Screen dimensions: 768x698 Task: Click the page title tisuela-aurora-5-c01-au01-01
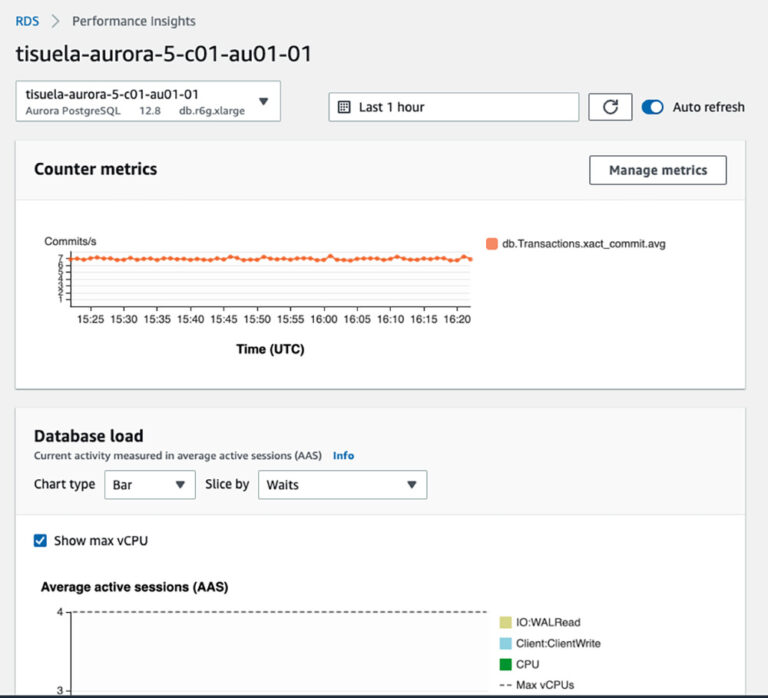[164, 53]
